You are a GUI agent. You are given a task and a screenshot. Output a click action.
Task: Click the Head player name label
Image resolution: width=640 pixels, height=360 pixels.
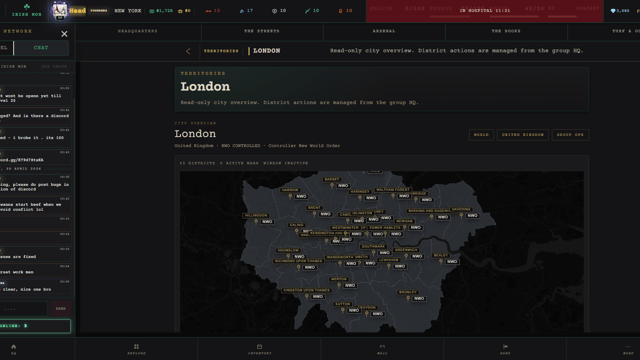pyautogui.click(x=77, y=11)
